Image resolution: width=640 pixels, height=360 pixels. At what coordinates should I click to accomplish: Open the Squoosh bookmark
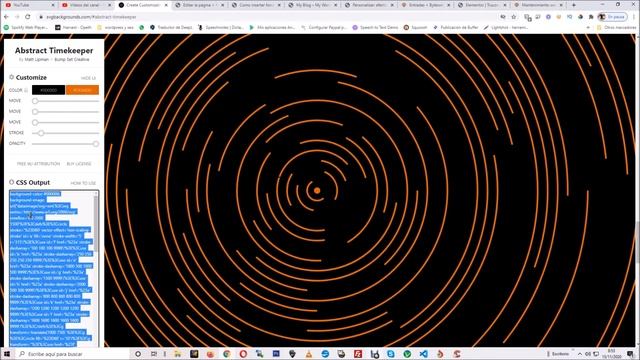click(x=415, y=27)
